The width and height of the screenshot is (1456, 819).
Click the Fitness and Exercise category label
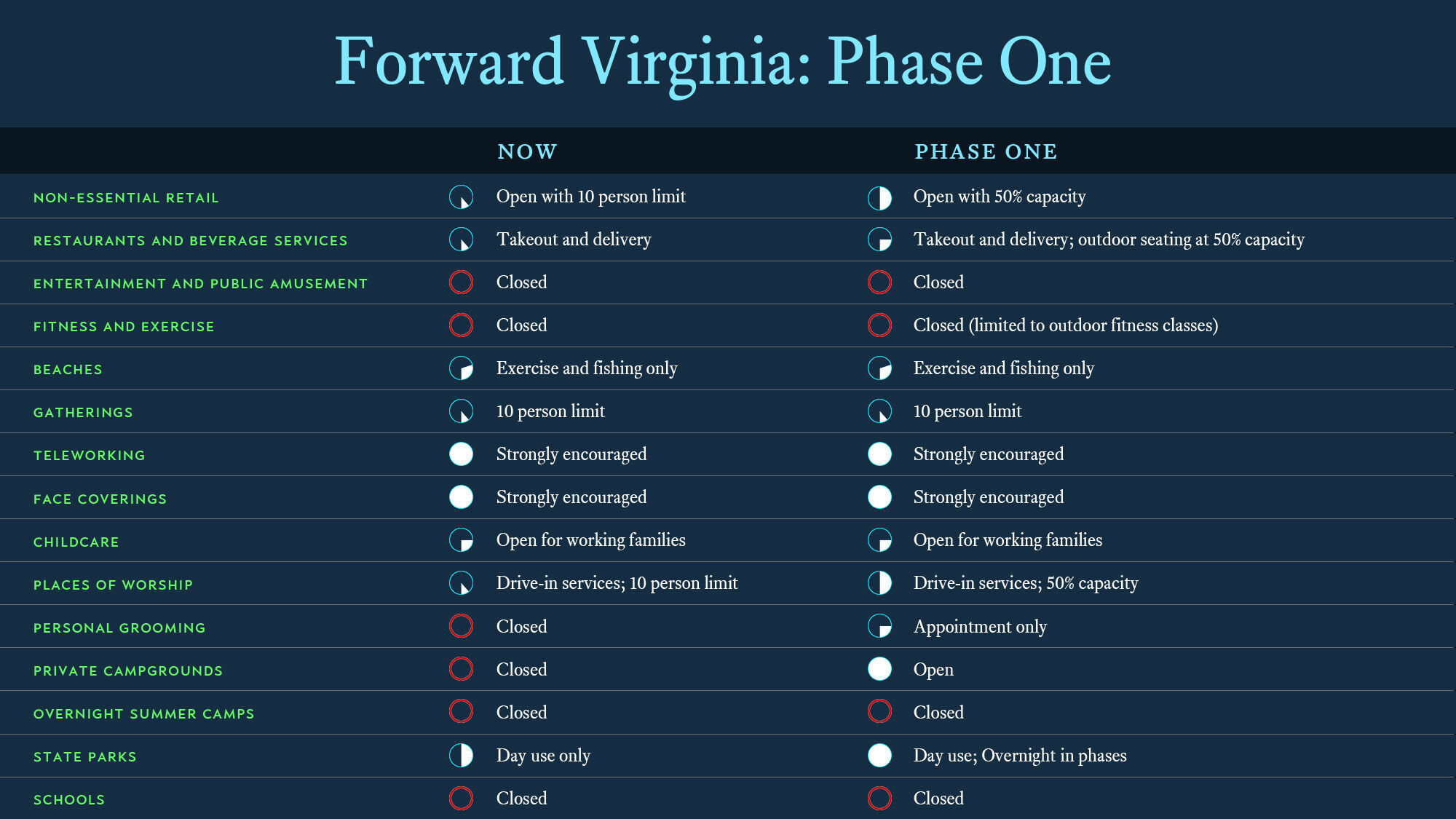tap(124, 327)
